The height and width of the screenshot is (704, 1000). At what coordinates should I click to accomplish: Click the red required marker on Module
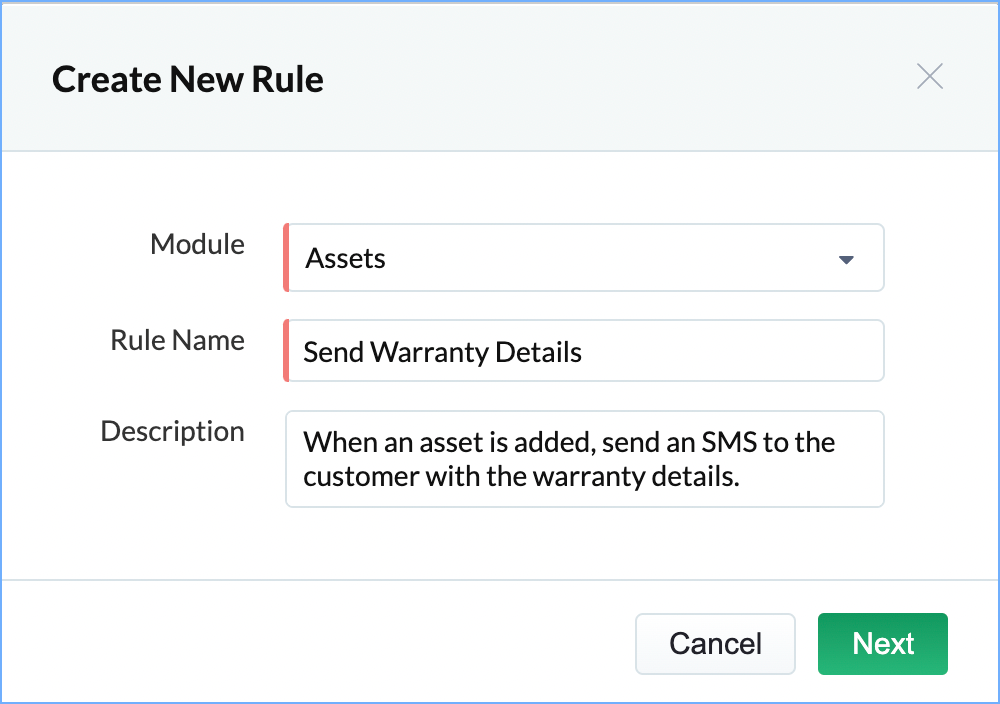pyautogui.click(x=286, y=258)
